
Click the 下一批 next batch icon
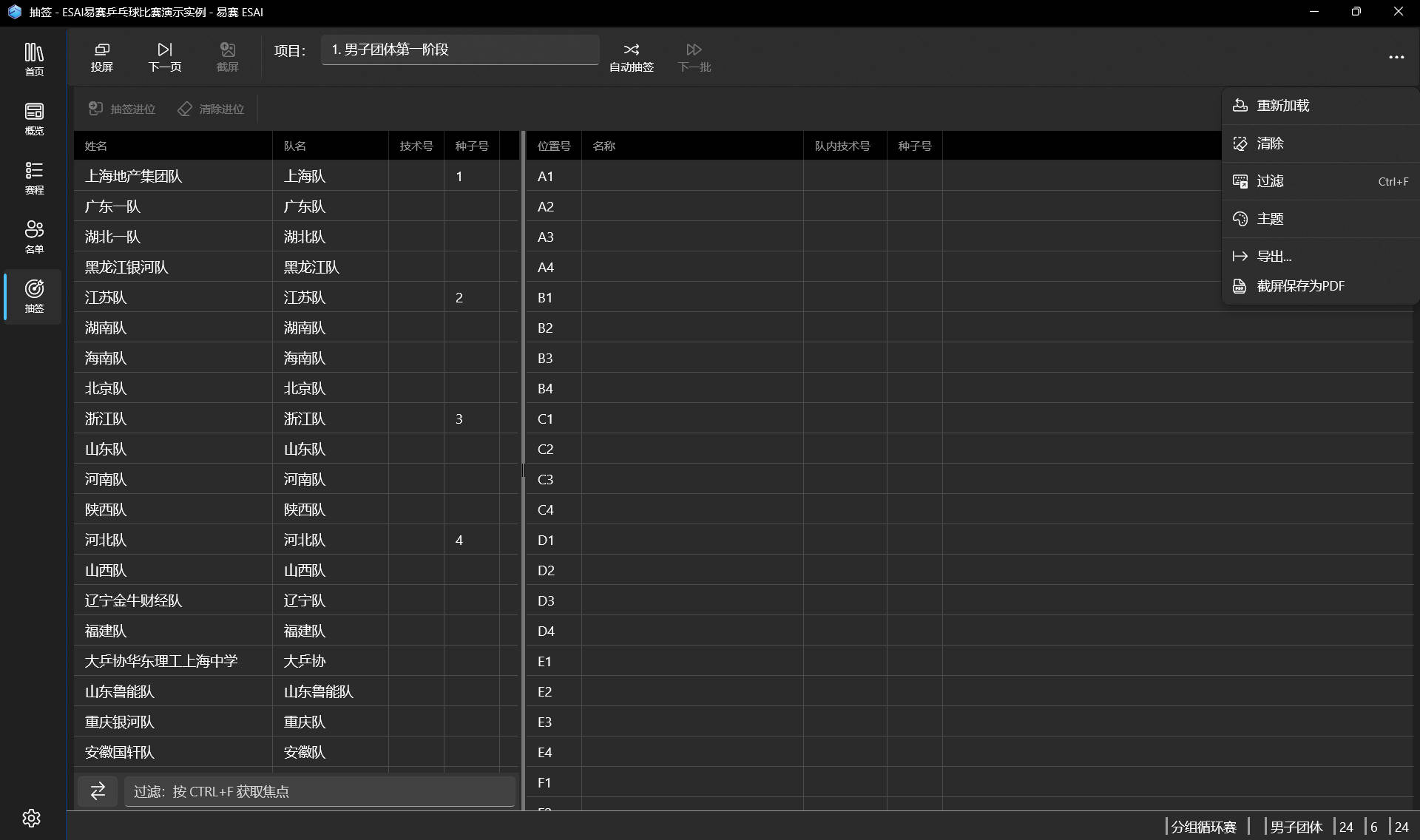point(694,57)
